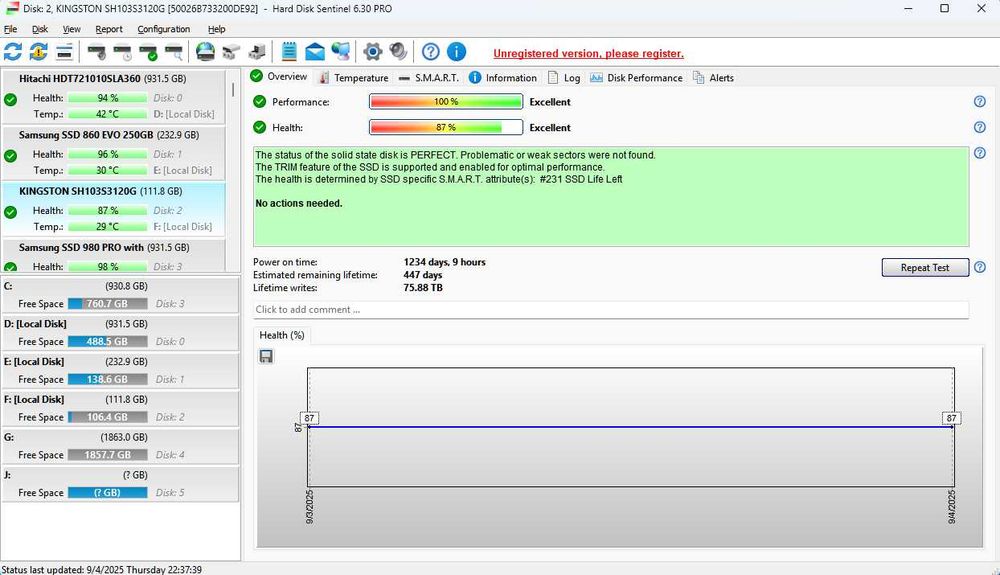Click the disk icon with magnifying glass

tap(173, 52)
